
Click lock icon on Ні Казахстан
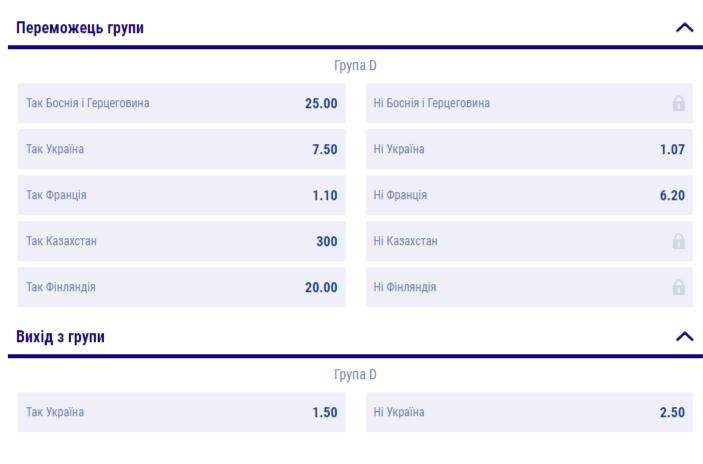click(678, 241)
